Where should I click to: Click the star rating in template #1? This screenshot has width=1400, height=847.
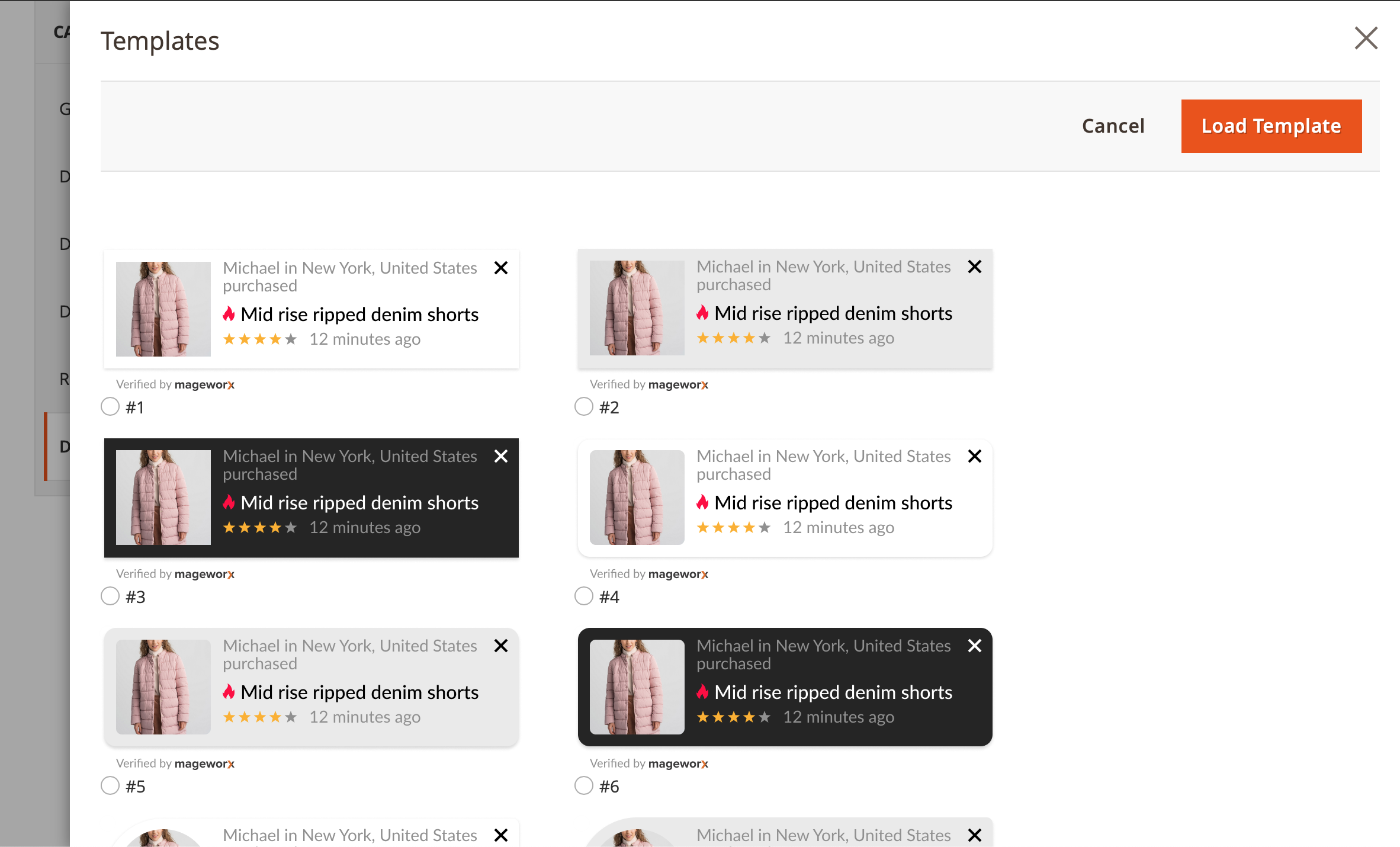260,339
